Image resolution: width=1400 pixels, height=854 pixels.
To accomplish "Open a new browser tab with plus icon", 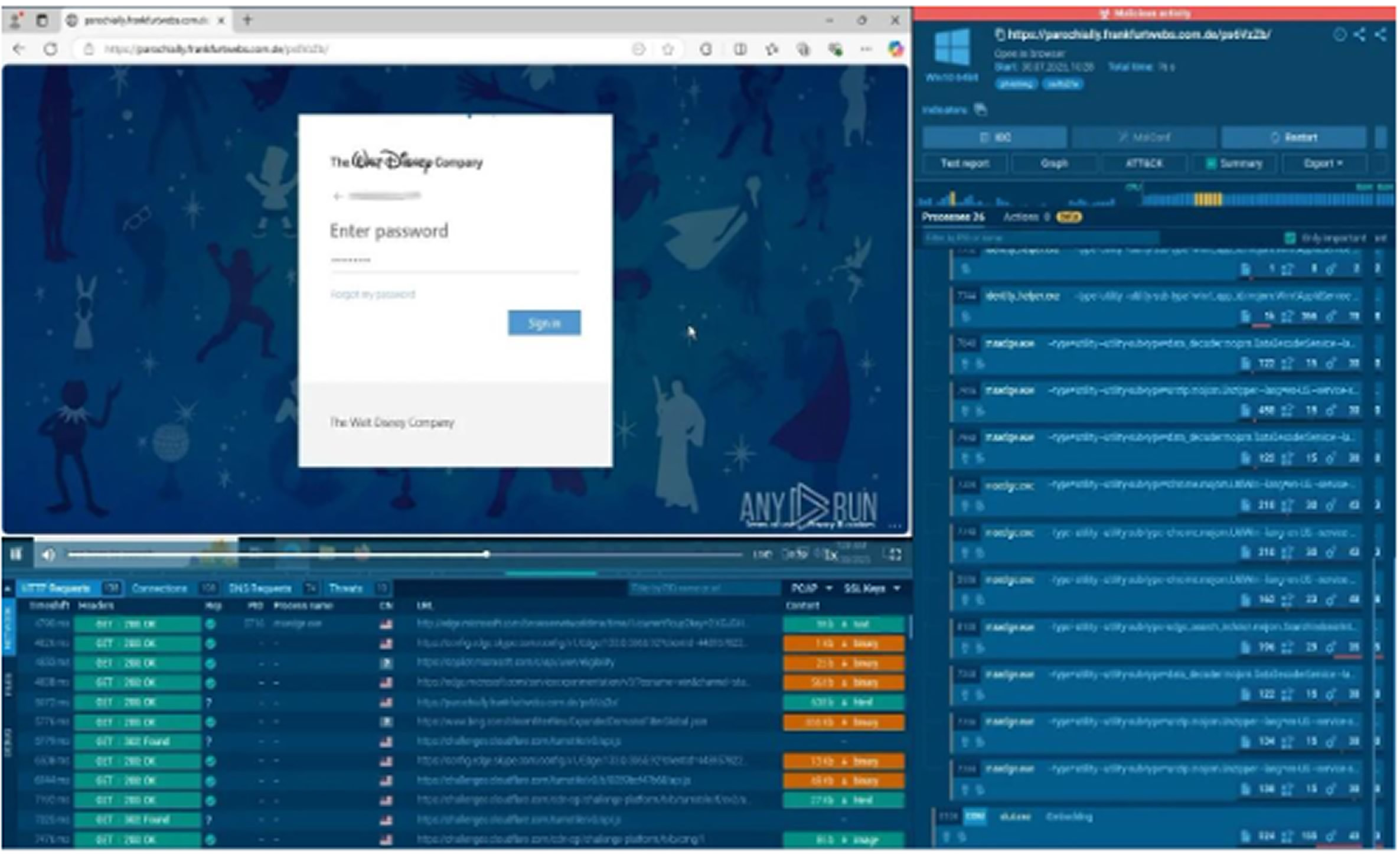I will [247, 20].
